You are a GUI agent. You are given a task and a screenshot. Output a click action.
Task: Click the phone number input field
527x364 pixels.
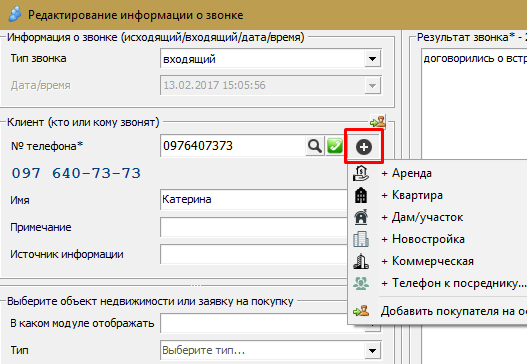pyautogui.click(x=233, y=146)
